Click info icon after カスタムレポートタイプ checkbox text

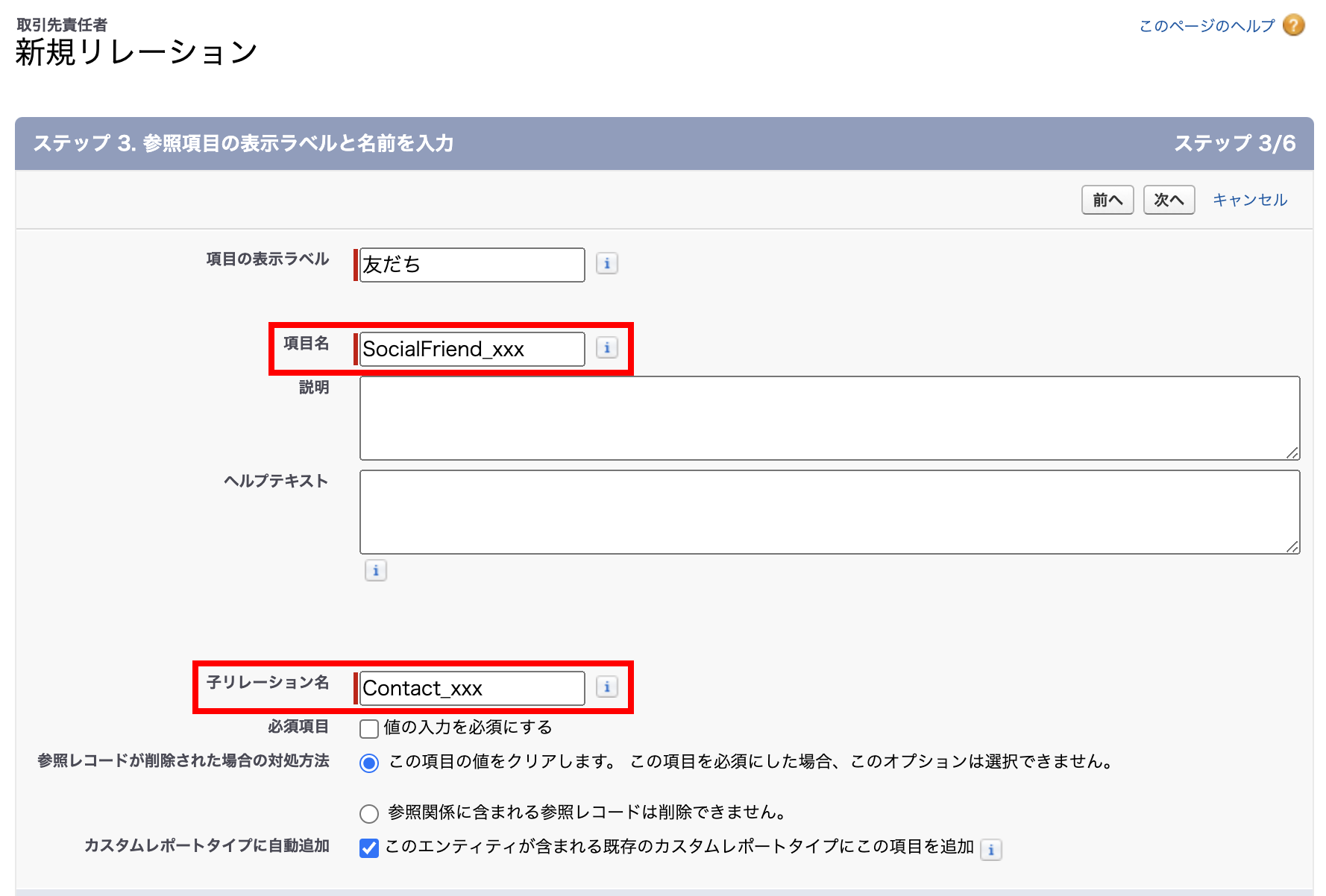[x=990, y=850]
